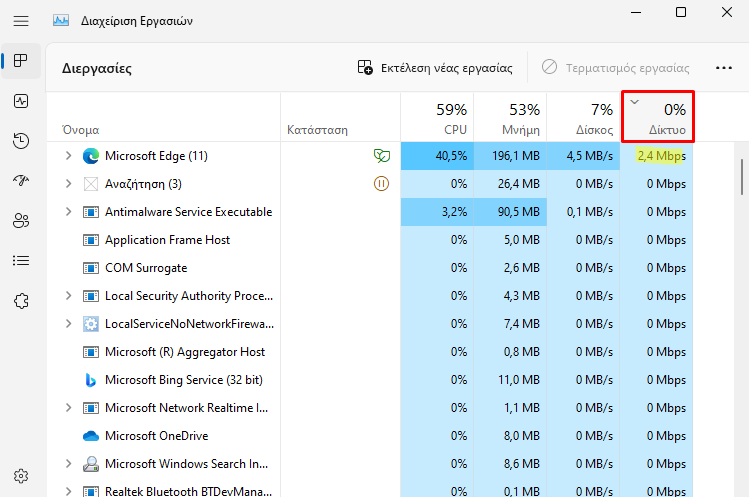Image resolution: width=749 pixels, height=497 pixels.
Task: Open the Users page icon
Action: tap(21, 221)
